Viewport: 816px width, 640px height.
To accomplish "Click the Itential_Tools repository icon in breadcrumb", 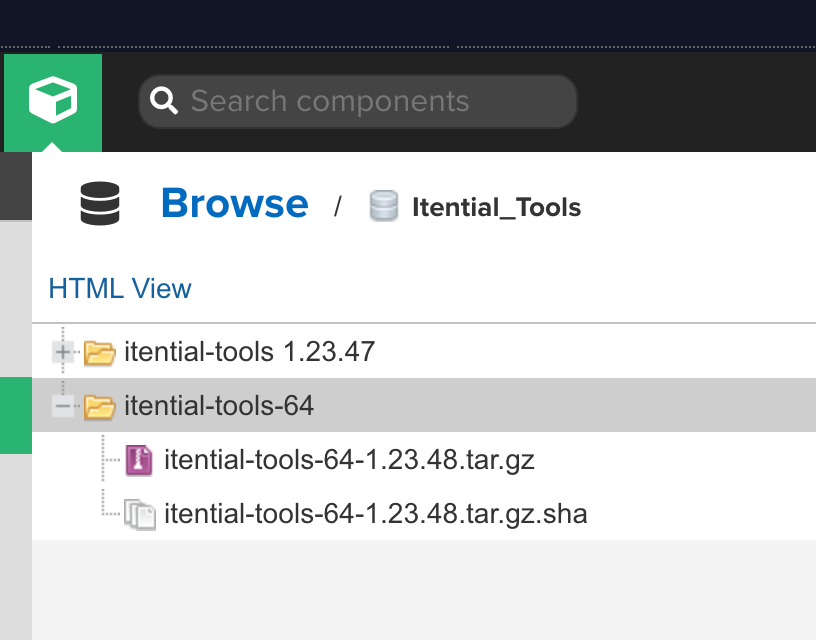I will [x=384, y=207].
